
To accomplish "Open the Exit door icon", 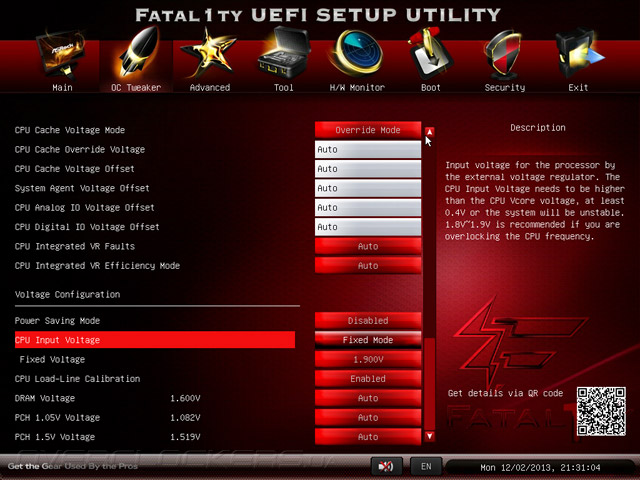I will [x=578, y=54].
